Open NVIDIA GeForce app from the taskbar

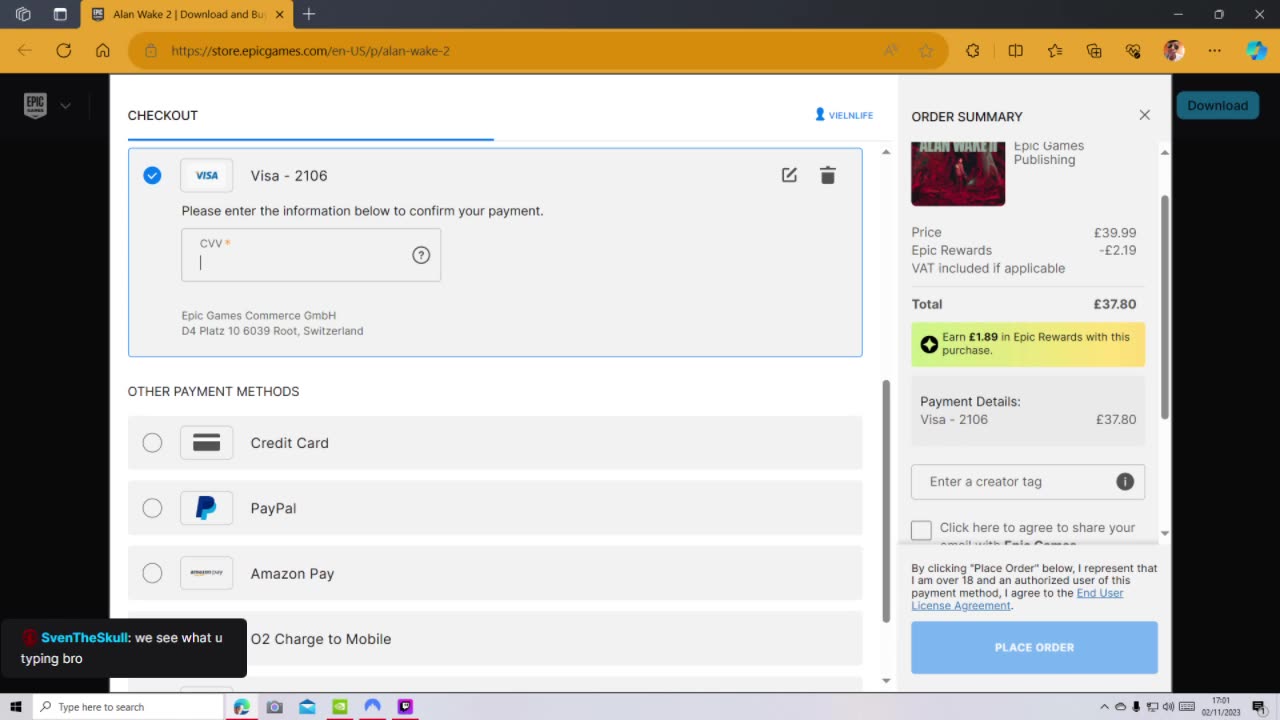click(x=340, y=707)
